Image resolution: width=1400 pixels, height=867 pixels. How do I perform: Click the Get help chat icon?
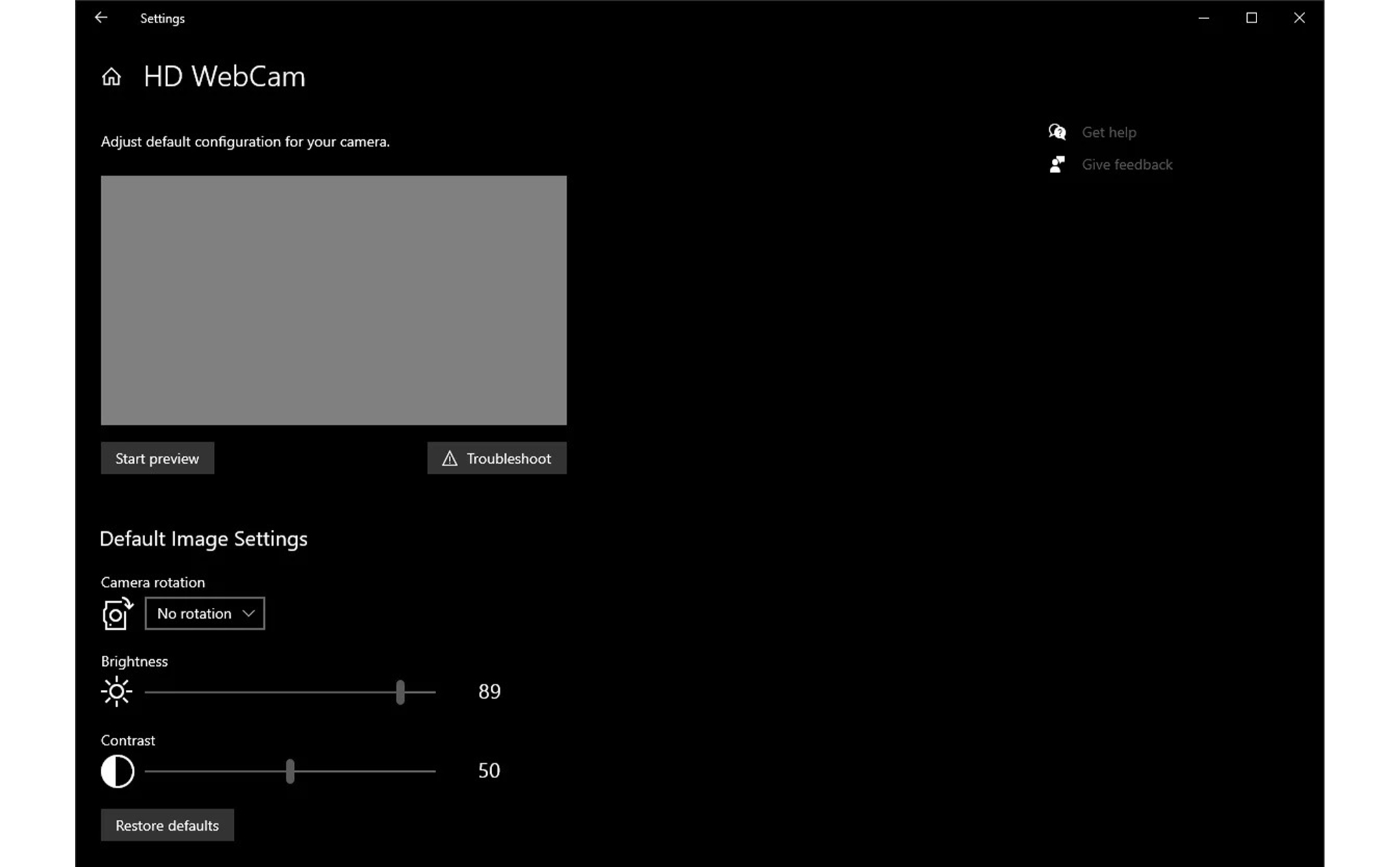pyautogui.click(x=1057, y=132)
